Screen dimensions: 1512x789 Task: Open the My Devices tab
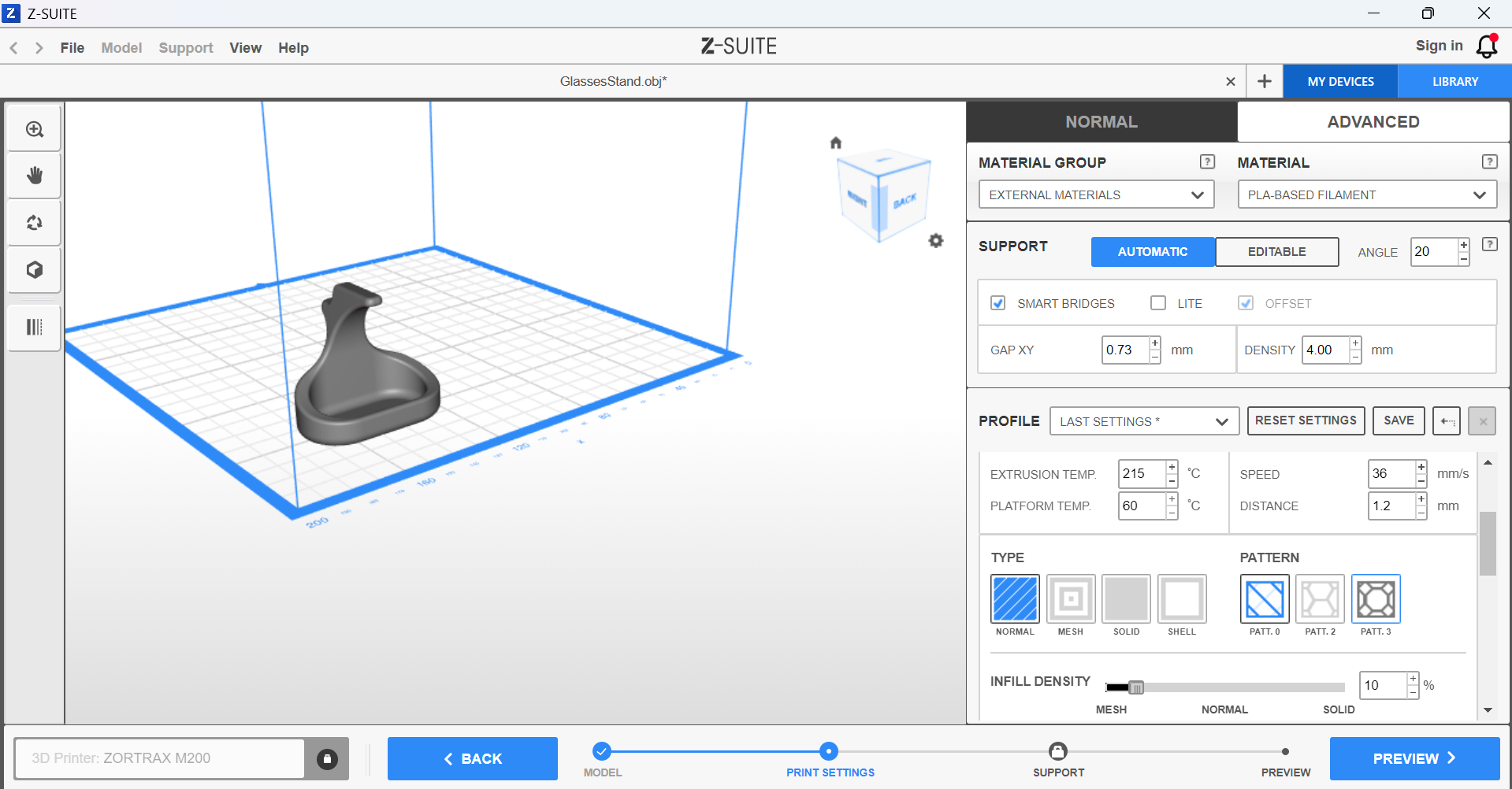coord(1341,82)
